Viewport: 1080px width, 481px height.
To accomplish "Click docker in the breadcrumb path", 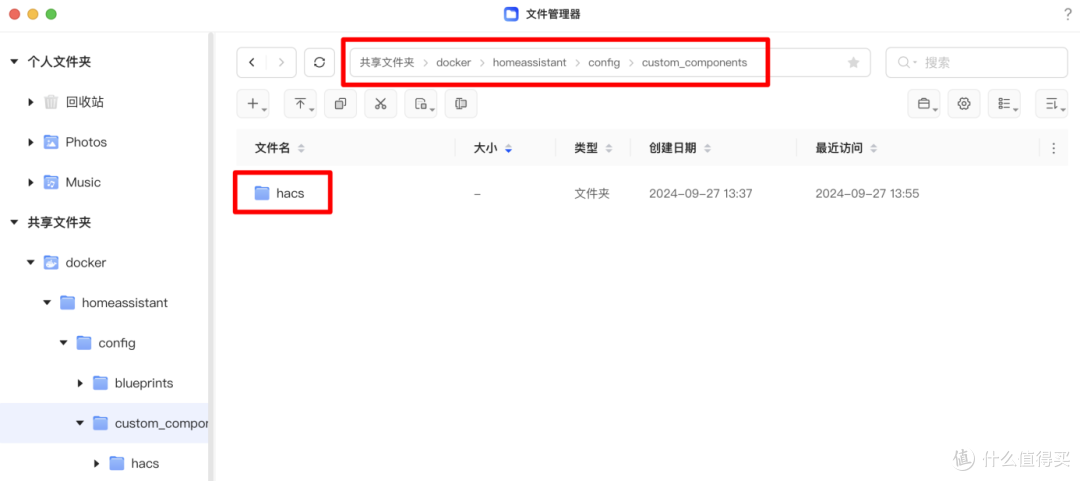I will point(453,63).
